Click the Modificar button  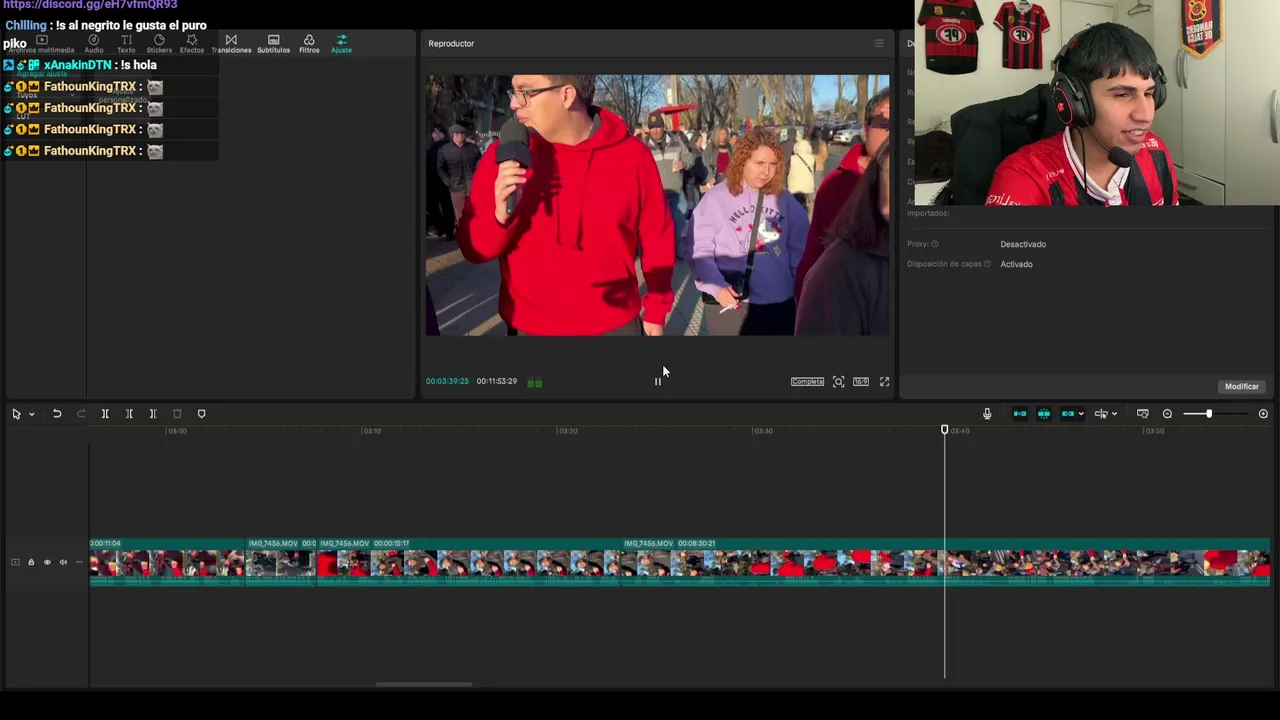coord(1242,387)
